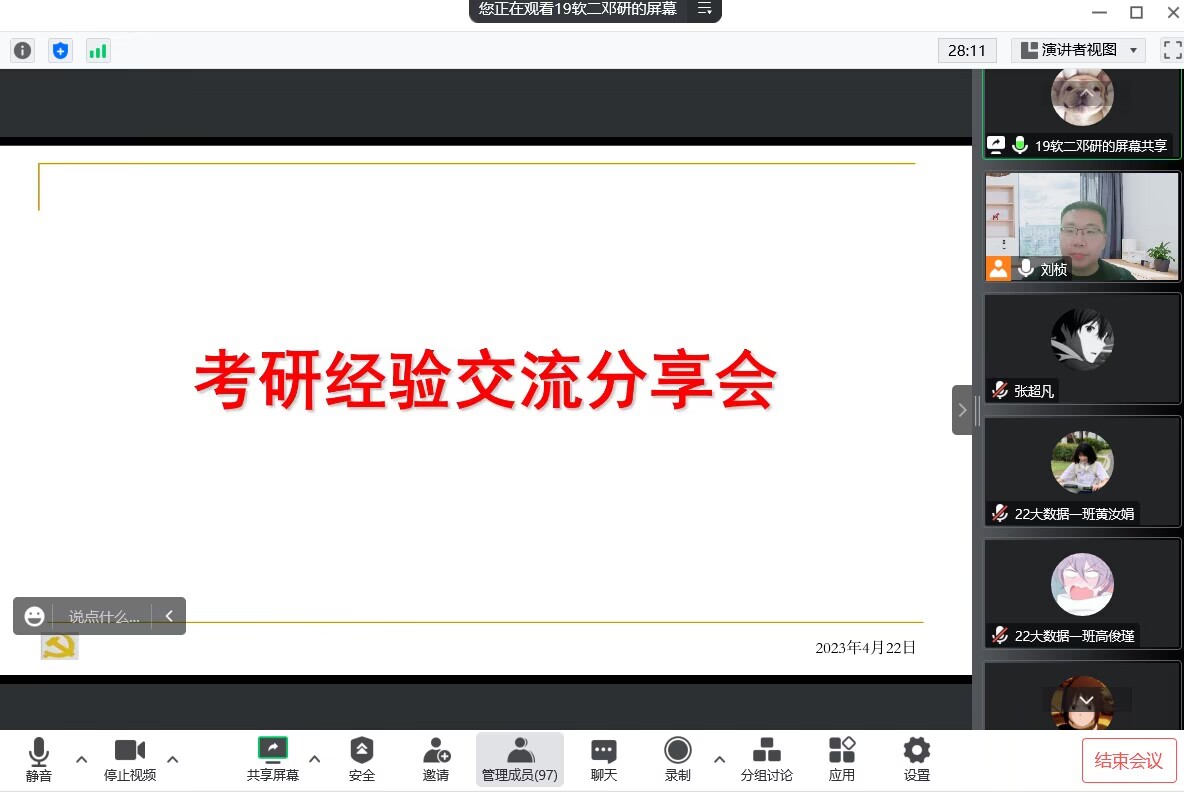Open the Chat (聊天) window
This screenshot has width=1184, height=792.
tap(603, 759)
